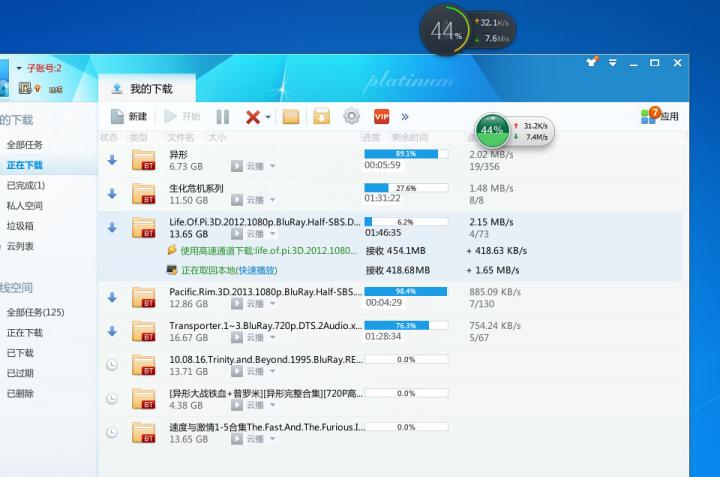The width and height of the screenshot is (720, 477).
Task: Select 已过期 in offline space
Action: point(20,373)
